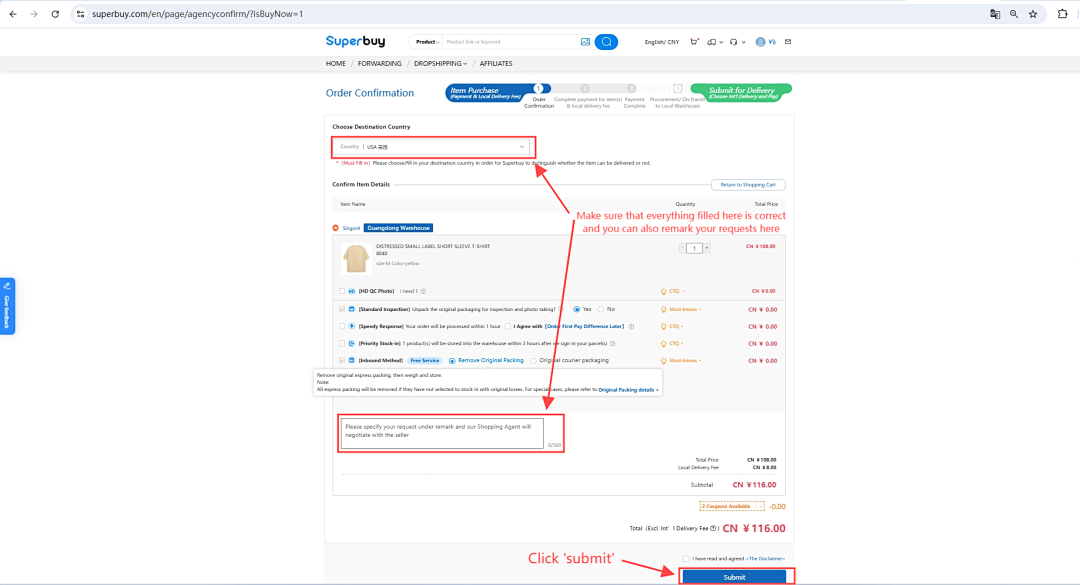Increase the item quantity with plus button

pos(707,248)
